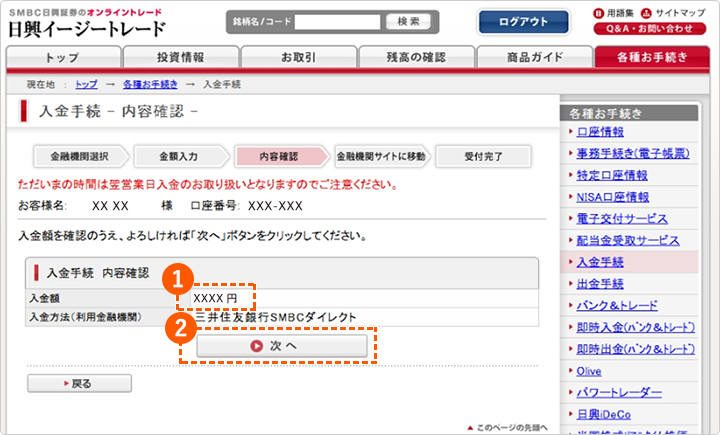Open Olive sidebar link
The height and width of the screenshot is (435, 720).
tap(589, 371)
